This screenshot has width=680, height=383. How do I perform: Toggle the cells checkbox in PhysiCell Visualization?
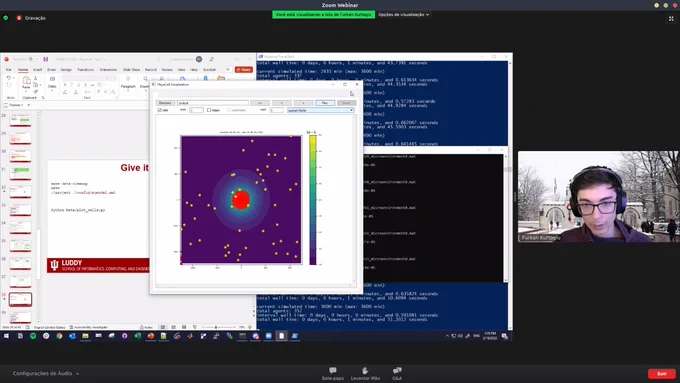(160, 110)
